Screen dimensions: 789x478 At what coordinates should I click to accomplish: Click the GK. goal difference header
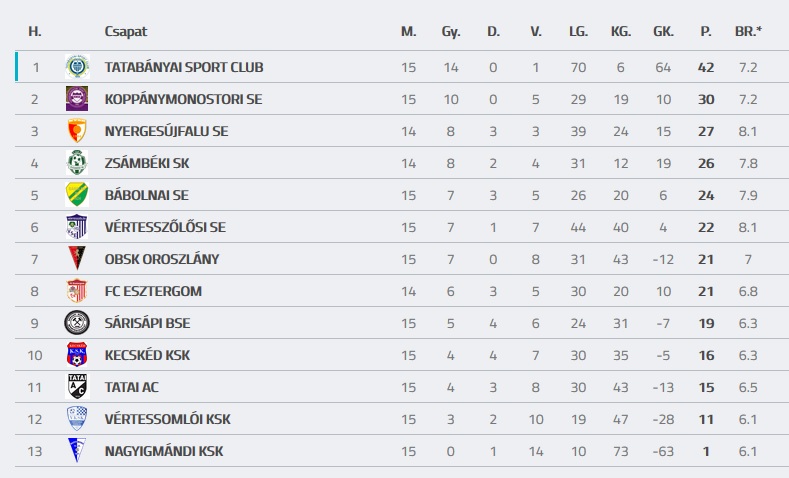pos(663,31)
